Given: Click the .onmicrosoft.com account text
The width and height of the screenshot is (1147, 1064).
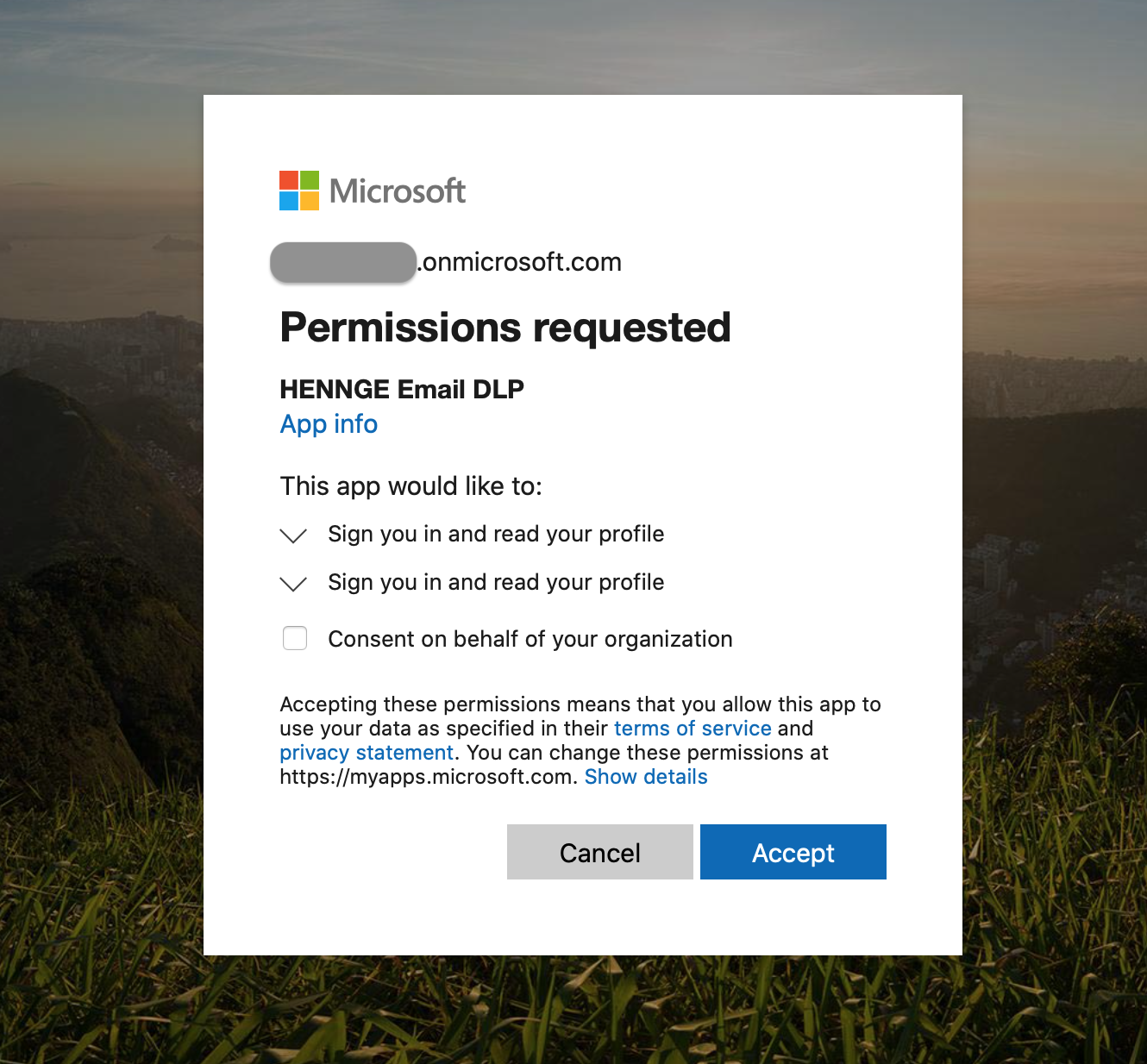Looking at the screenshot, I should pyautogui.click(x=520, y=262).
